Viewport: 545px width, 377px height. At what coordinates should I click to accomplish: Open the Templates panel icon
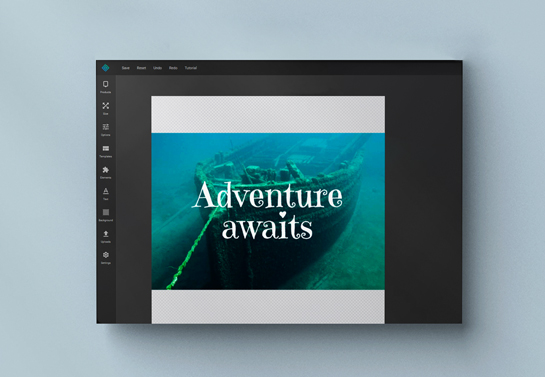click(x=106, y=148)
